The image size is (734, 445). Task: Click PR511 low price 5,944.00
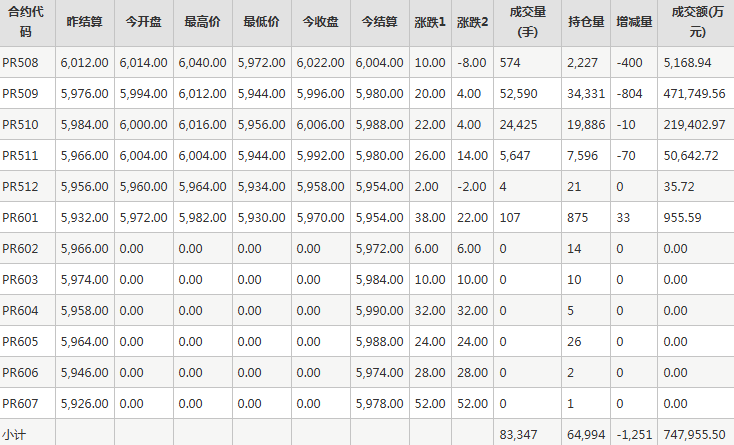point(261,155)
